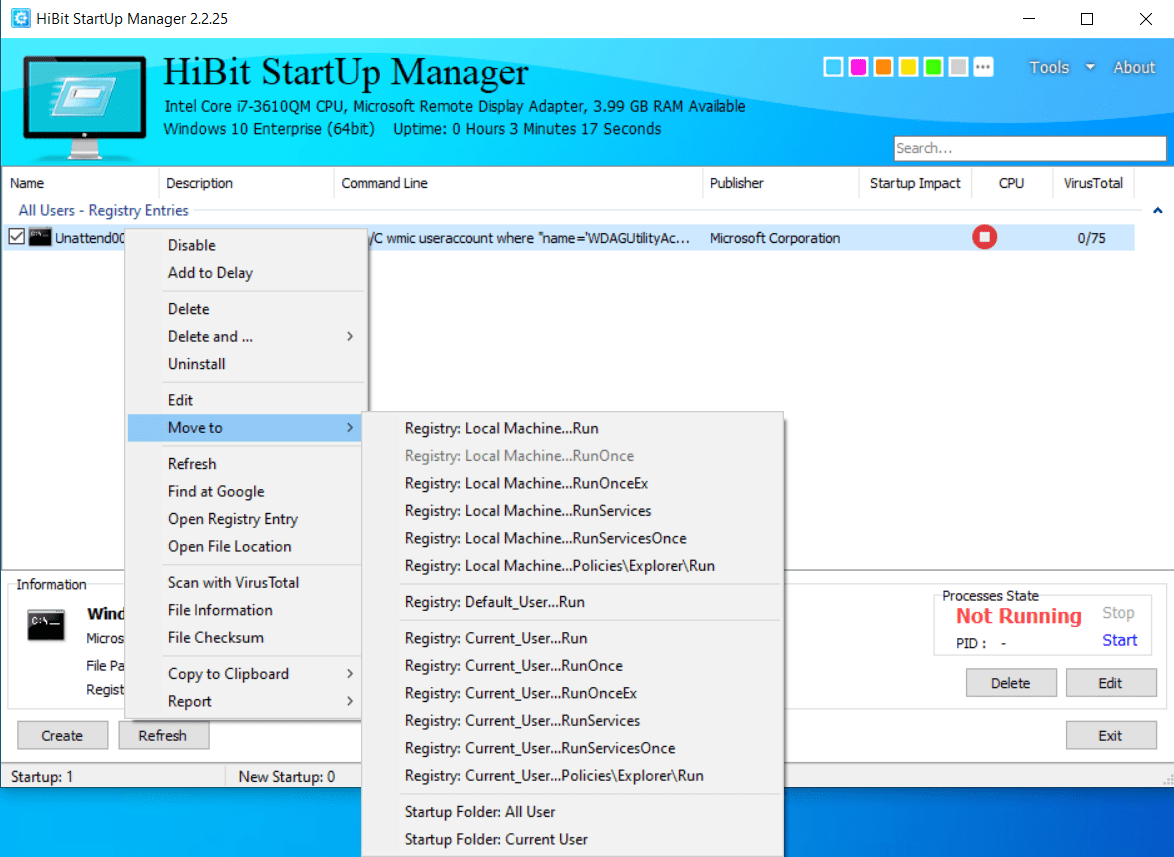1174x857 pixels.
Task: Open the Tools menu
Action: 1049,67
